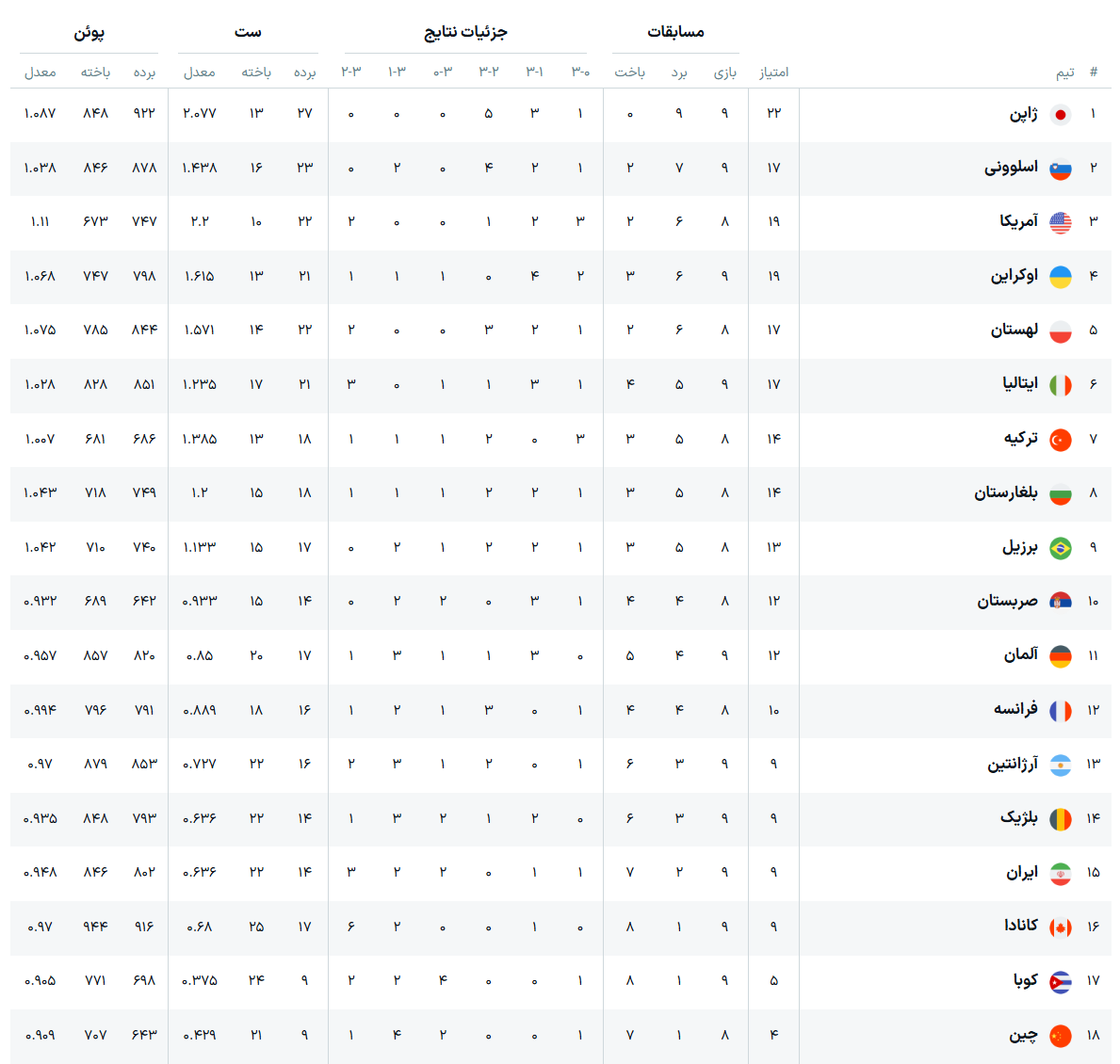Select the ست column group header

(x=248, y=32)
